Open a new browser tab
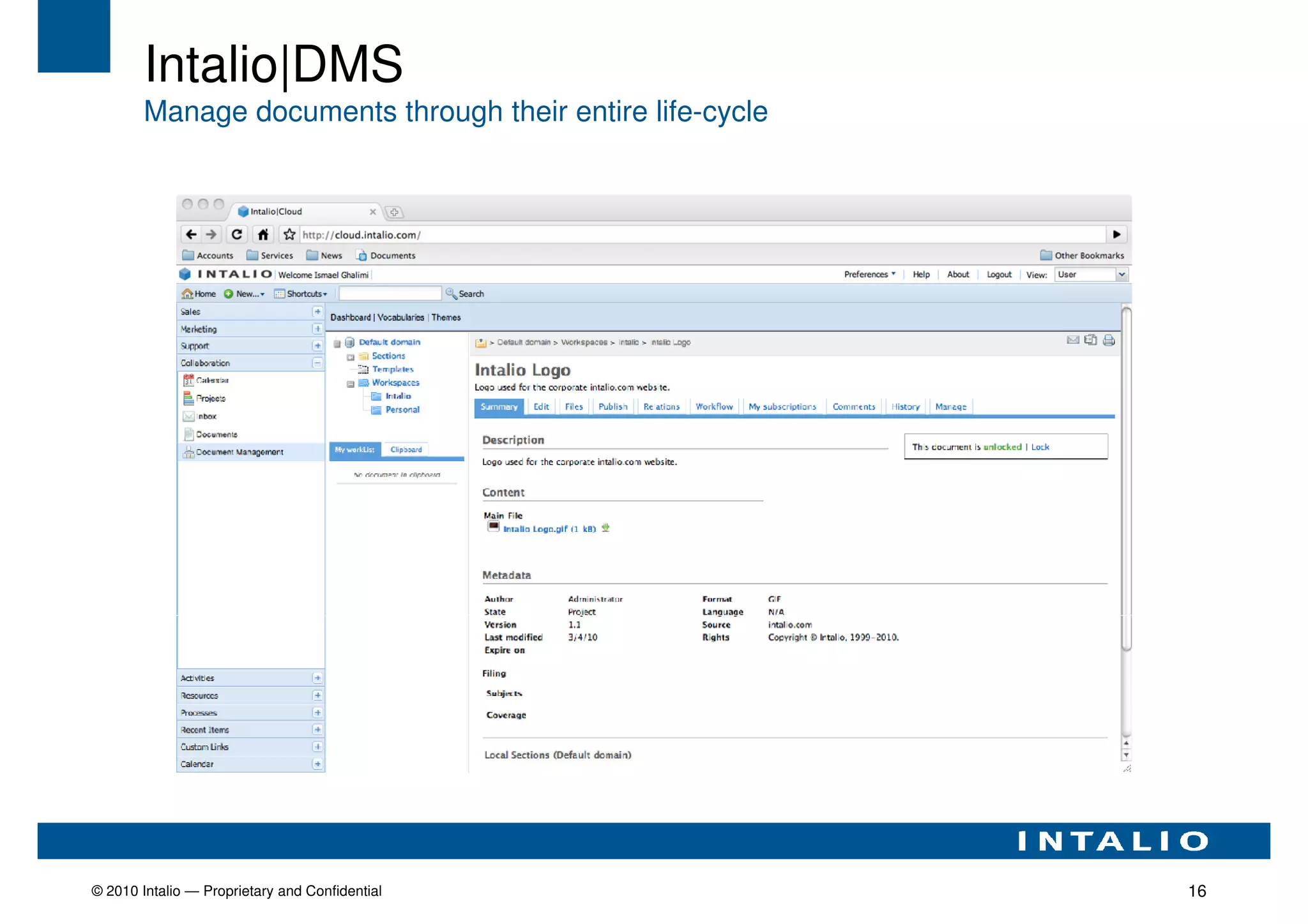The width and height of the screenshot is (1308, 924). coord(394,212)
